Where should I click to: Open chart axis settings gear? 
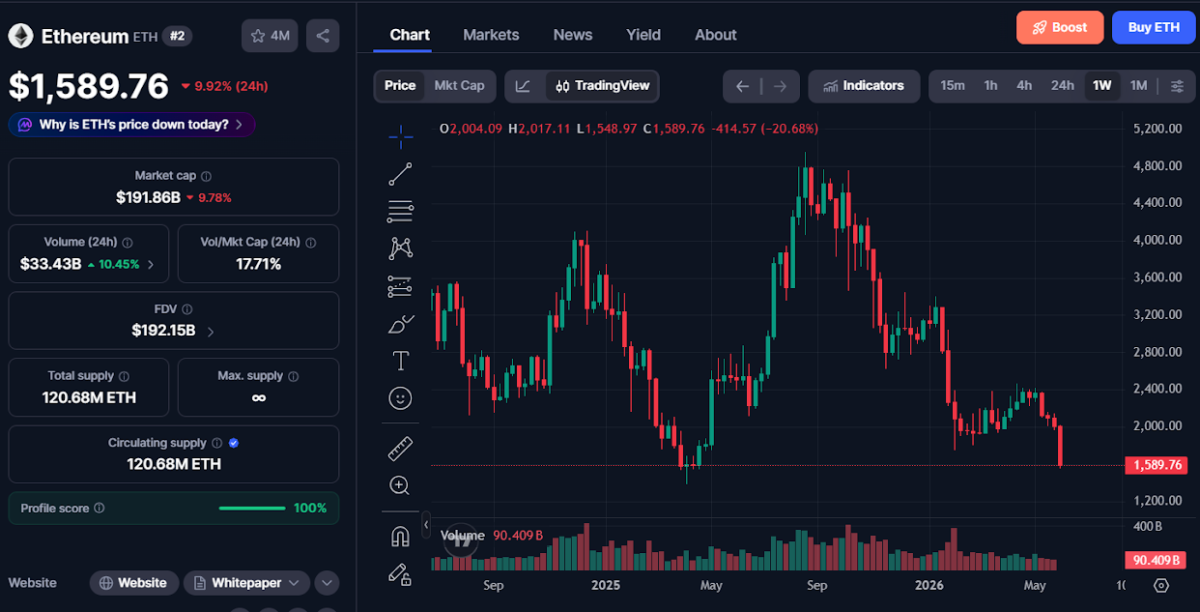coord(1161,586)
